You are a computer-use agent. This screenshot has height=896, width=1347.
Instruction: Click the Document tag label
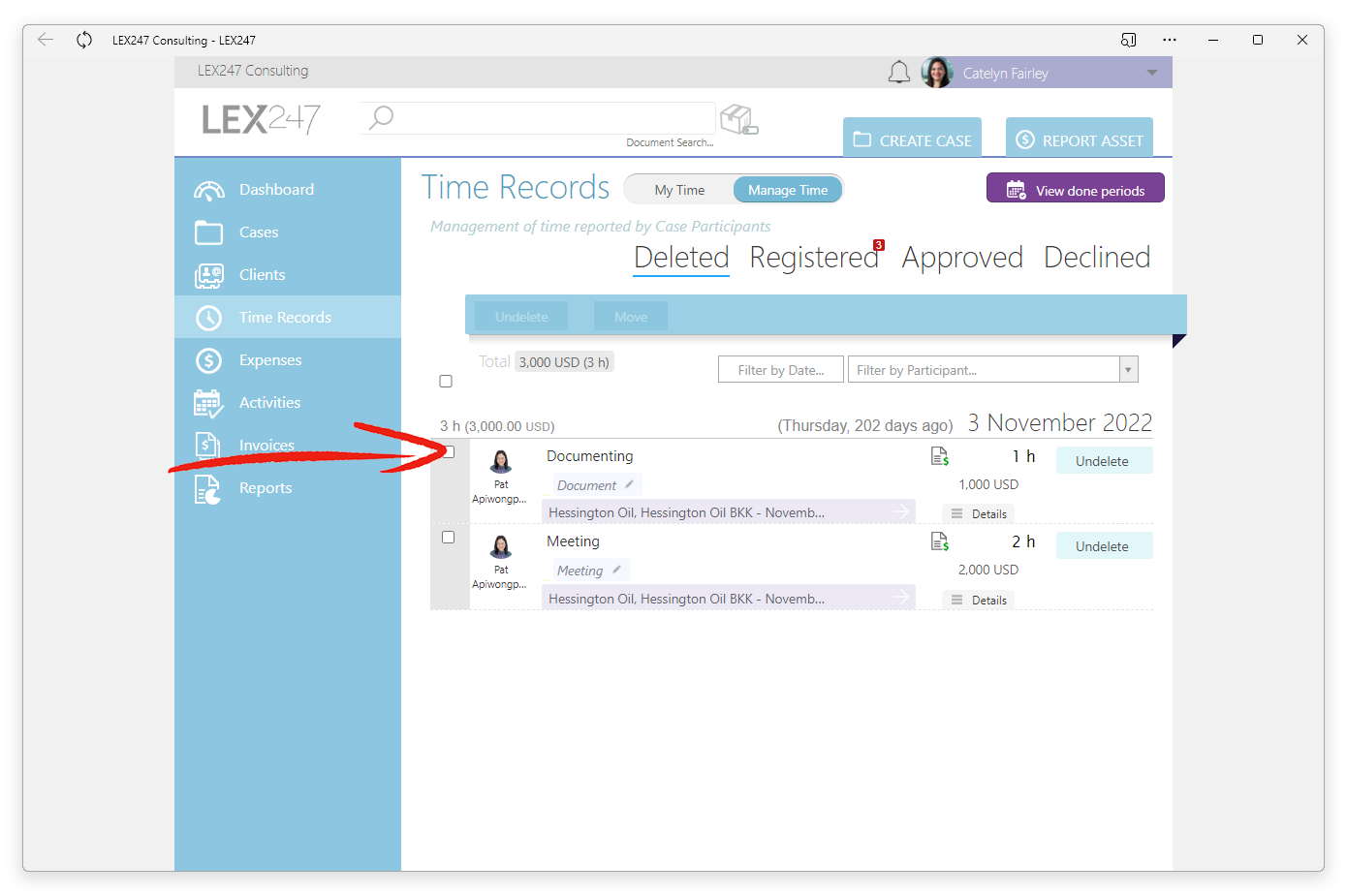point(586,485)
